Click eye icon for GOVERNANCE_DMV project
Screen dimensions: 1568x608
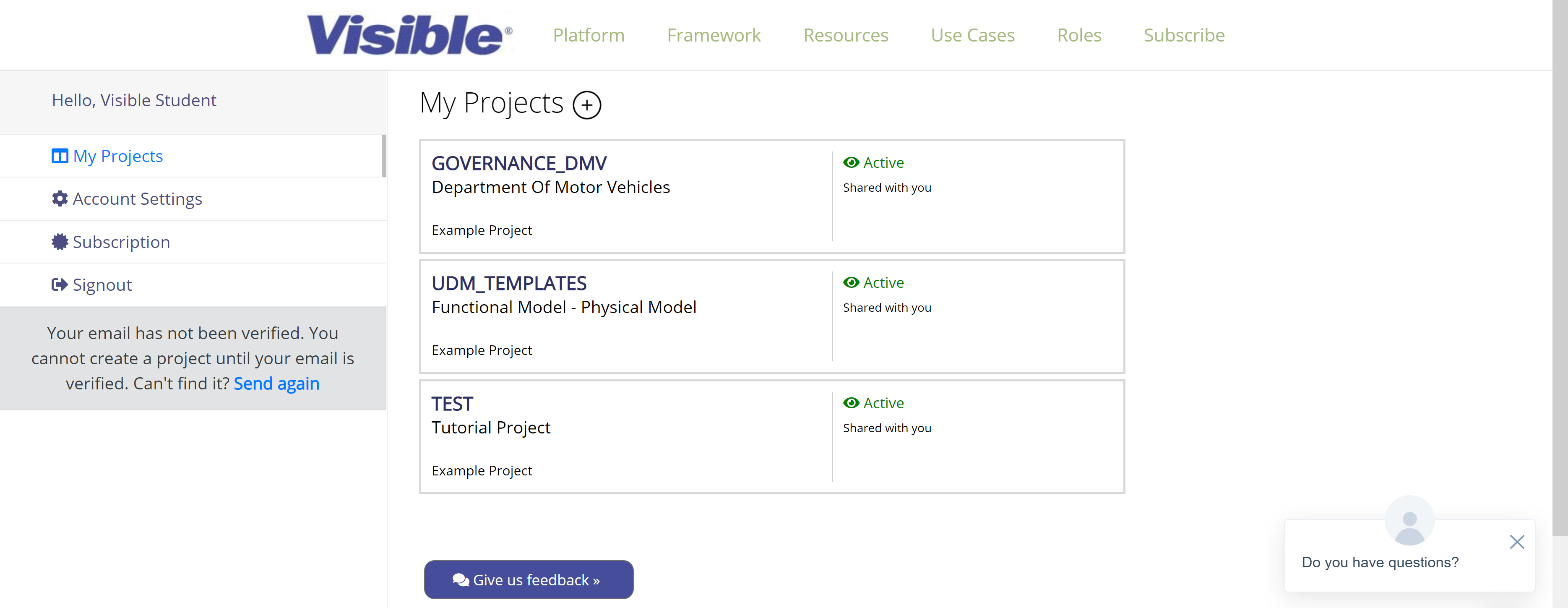[851, 162]
